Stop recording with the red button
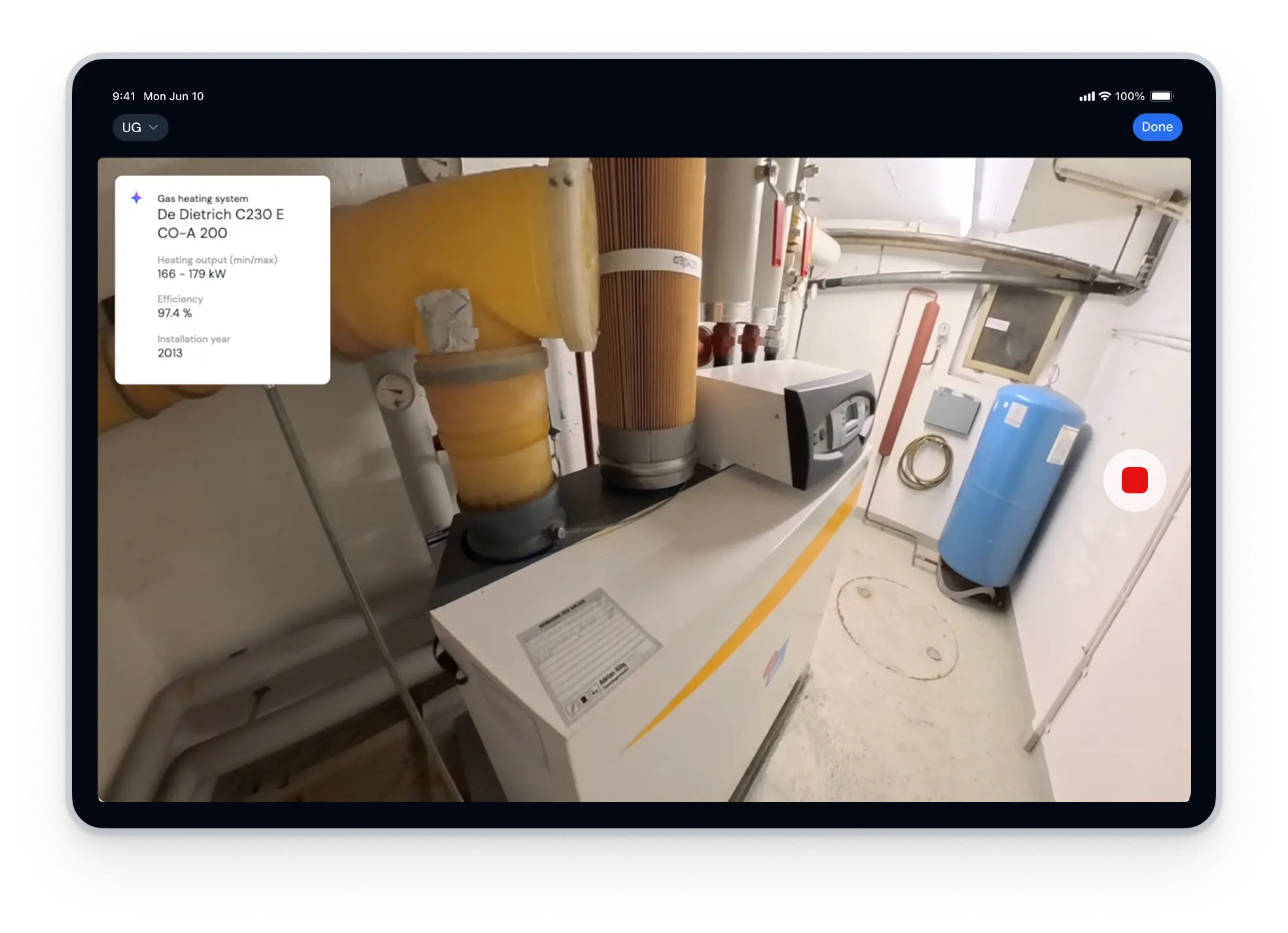This screenshot has height=933, width=1288. [x=1134, y=480]
